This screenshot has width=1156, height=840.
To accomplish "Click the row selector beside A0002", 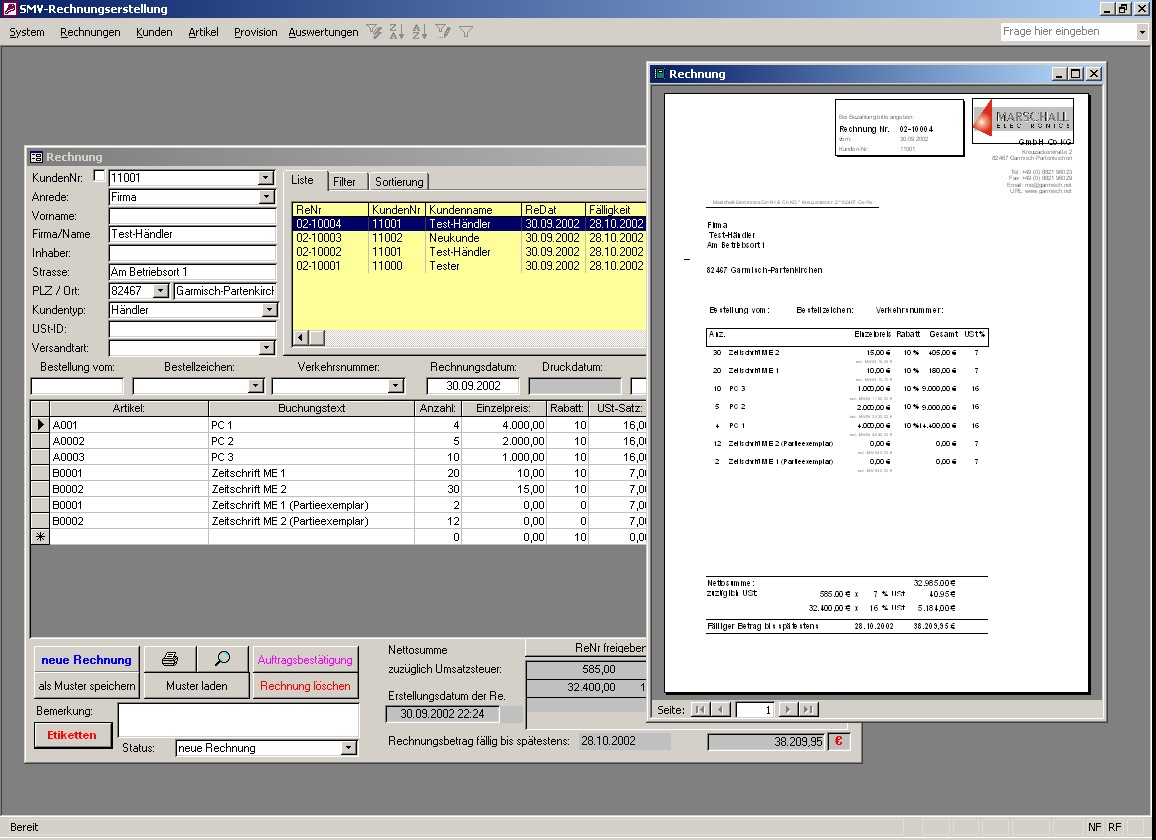I will pyautogui.click(x=41, y=441).
